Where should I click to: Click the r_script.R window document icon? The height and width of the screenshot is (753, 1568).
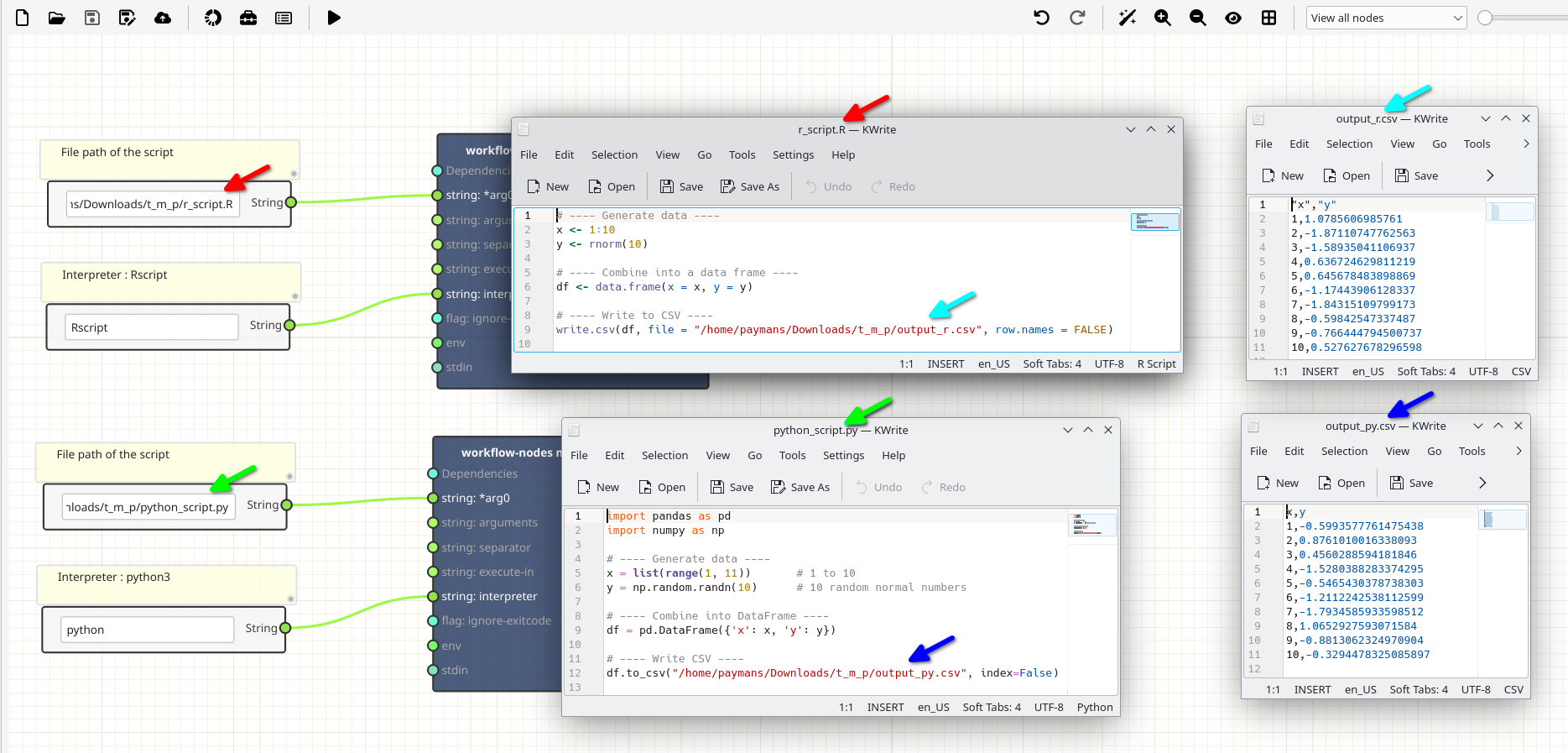coord(524,129)
